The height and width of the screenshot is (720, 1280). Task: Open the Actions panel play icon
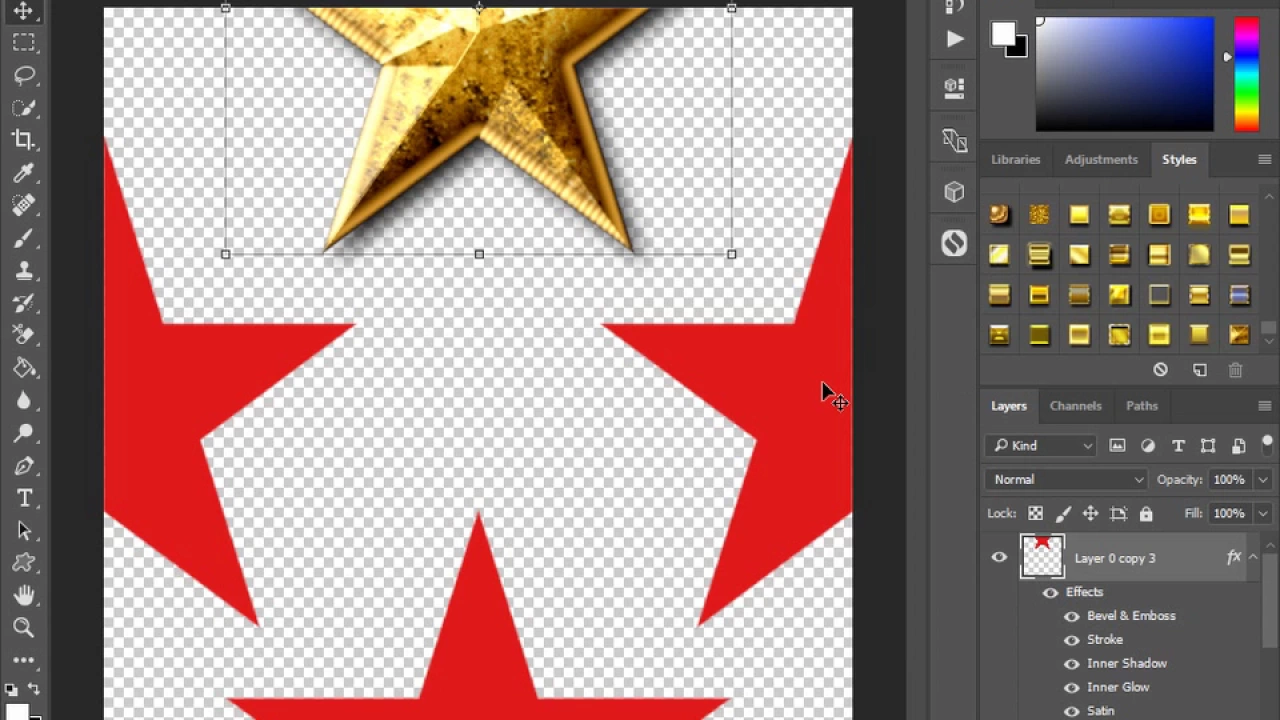(954, 39)
